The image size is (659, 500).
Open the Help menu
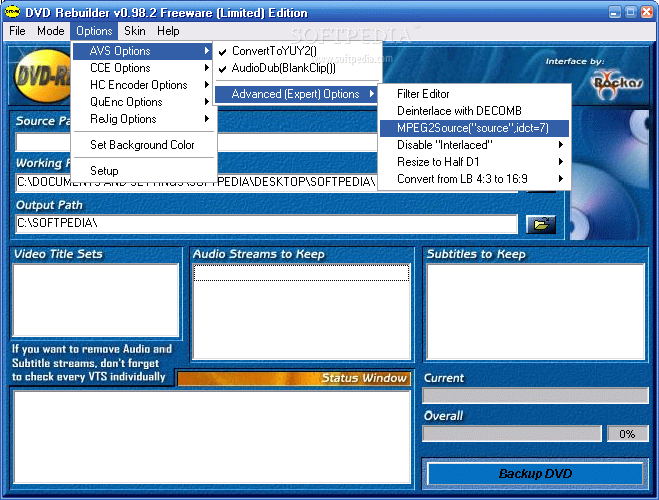click(168, 31)
